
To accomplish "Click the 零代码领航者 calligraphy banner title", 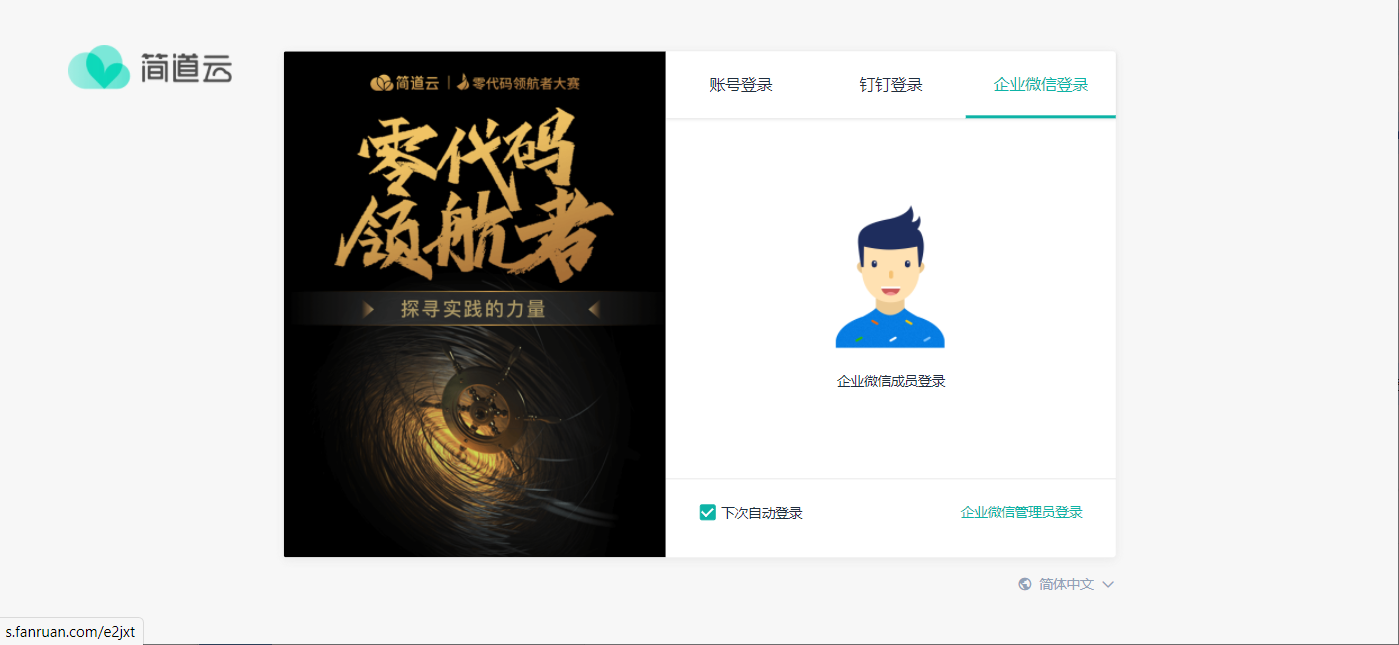I will coord(476,195).
